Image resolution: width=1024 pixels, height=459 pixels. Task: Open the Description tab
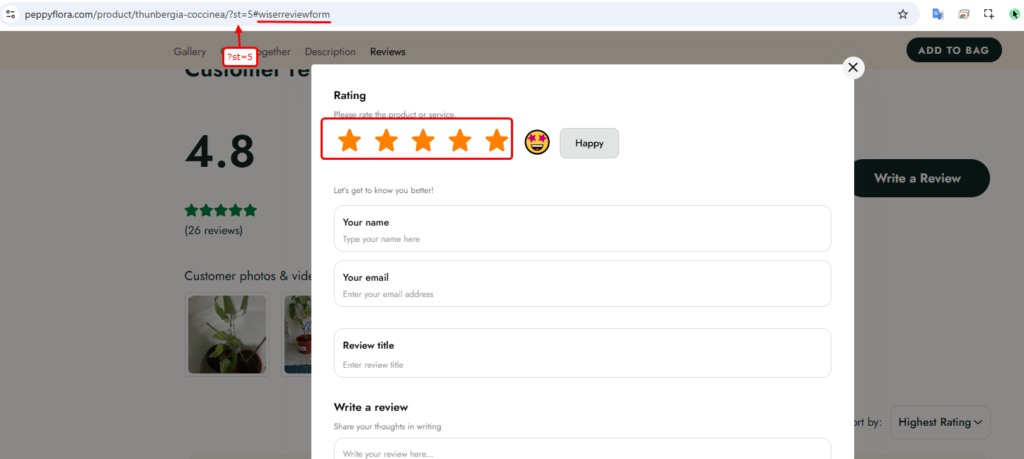[330, 52]
